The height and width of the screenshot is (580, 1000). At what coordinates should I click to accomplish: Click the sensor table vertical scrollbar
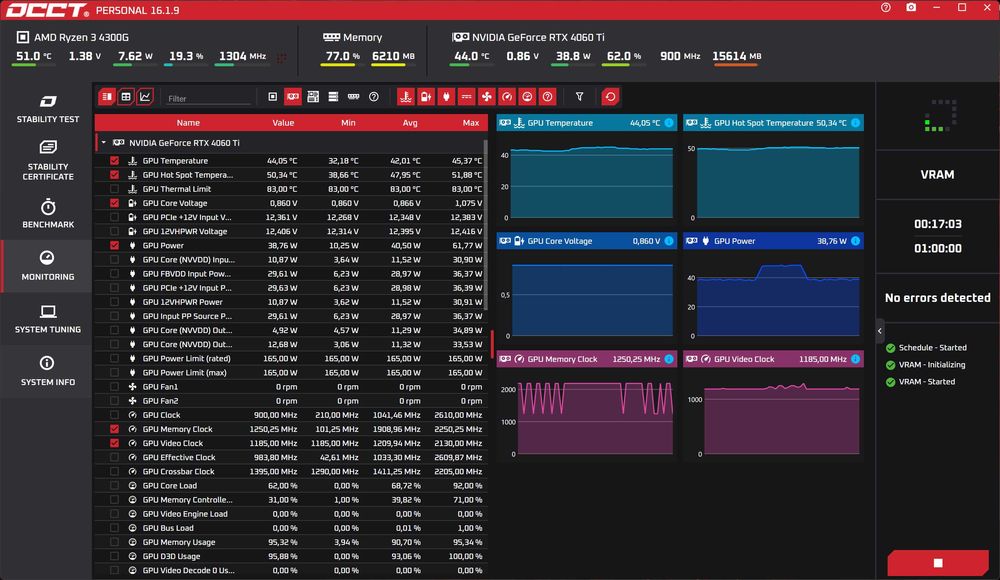coord(486,225)
